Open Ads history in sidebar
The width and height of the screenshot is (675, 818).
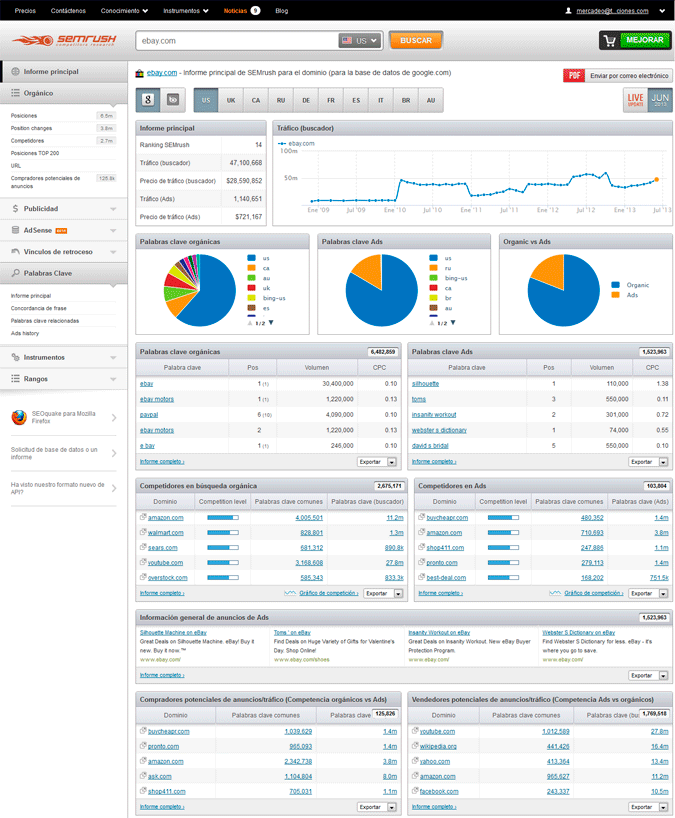click(x=25, y=333)
